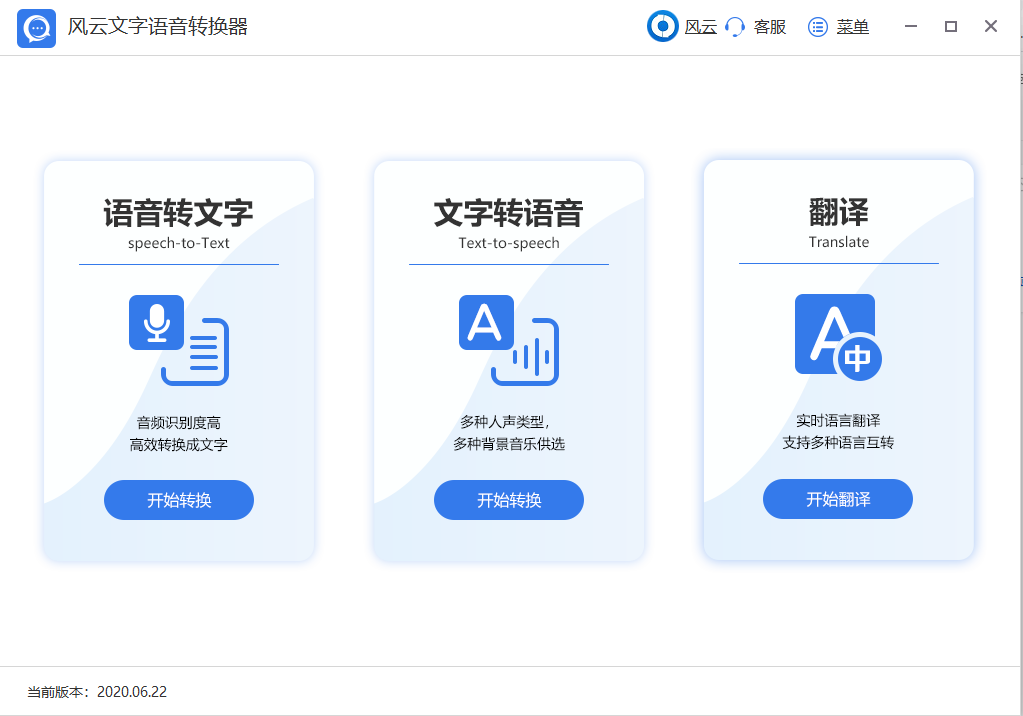This screenshot has width=1023, height=716.
Task: Select the 翻译 card title
Action: (x=838, y=212)
